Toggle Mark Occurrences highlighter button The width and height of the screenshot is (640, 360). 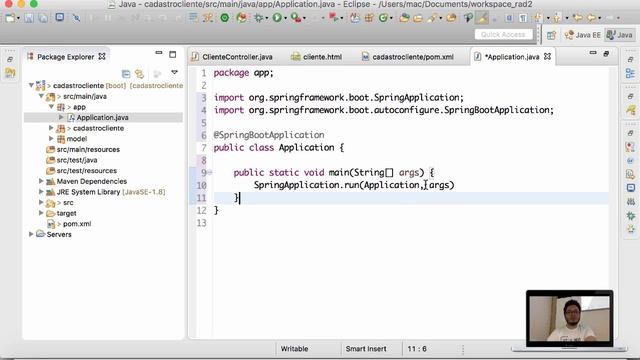pyautogui.click(x=482, y=18)
